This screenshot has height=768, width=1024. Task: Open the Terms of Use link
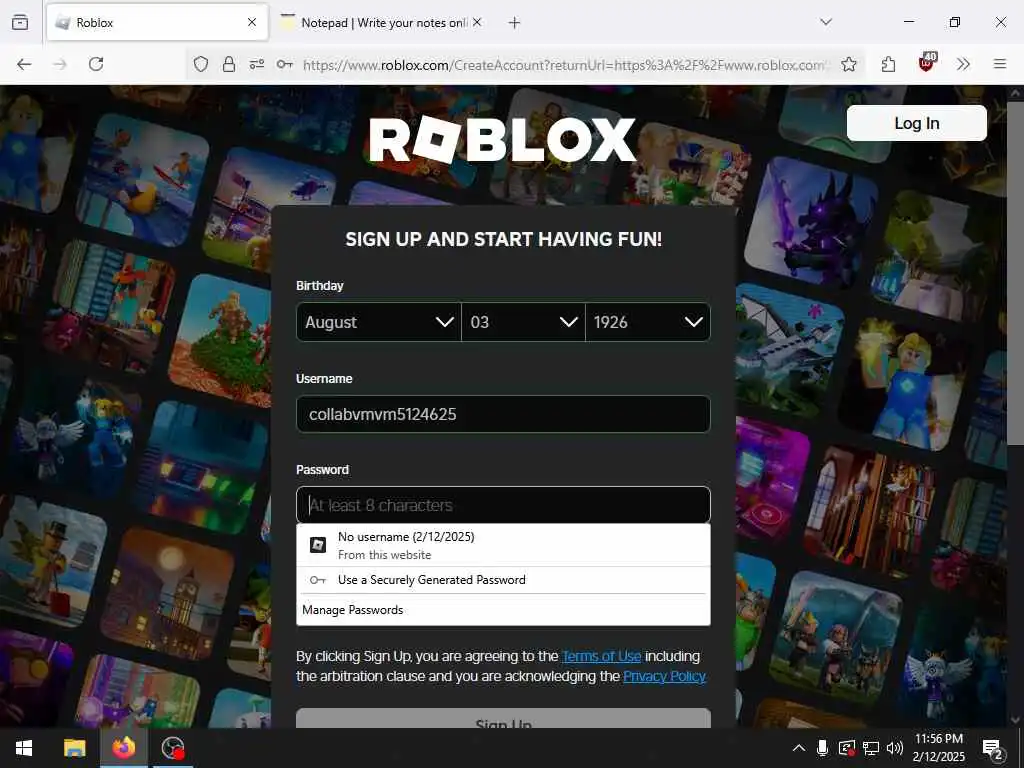[x=601, y=656]
